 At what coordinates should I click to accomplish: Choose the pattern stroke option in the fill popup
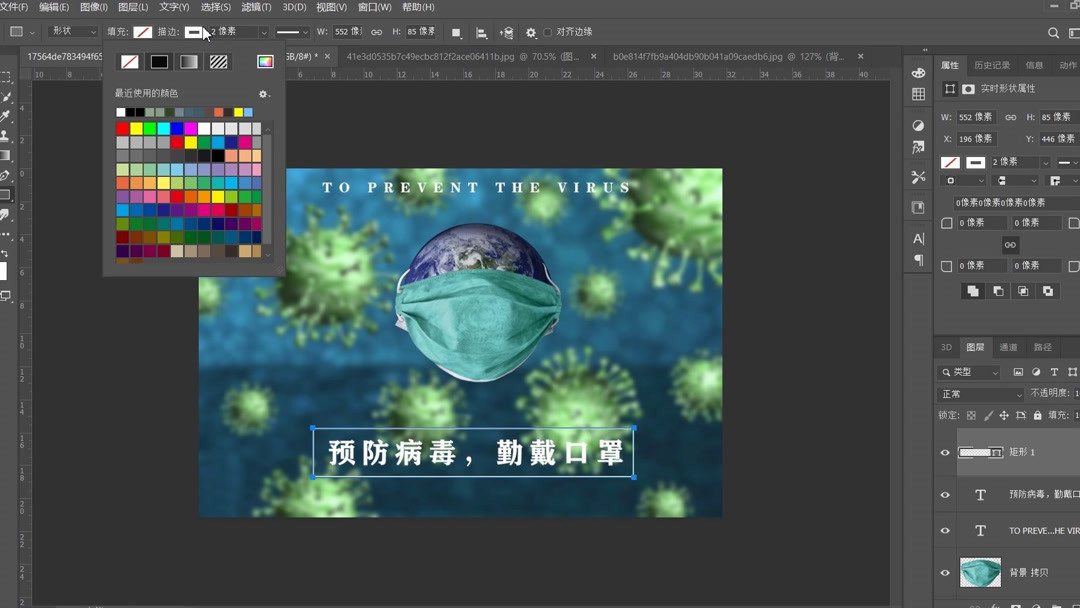(219, 62)
